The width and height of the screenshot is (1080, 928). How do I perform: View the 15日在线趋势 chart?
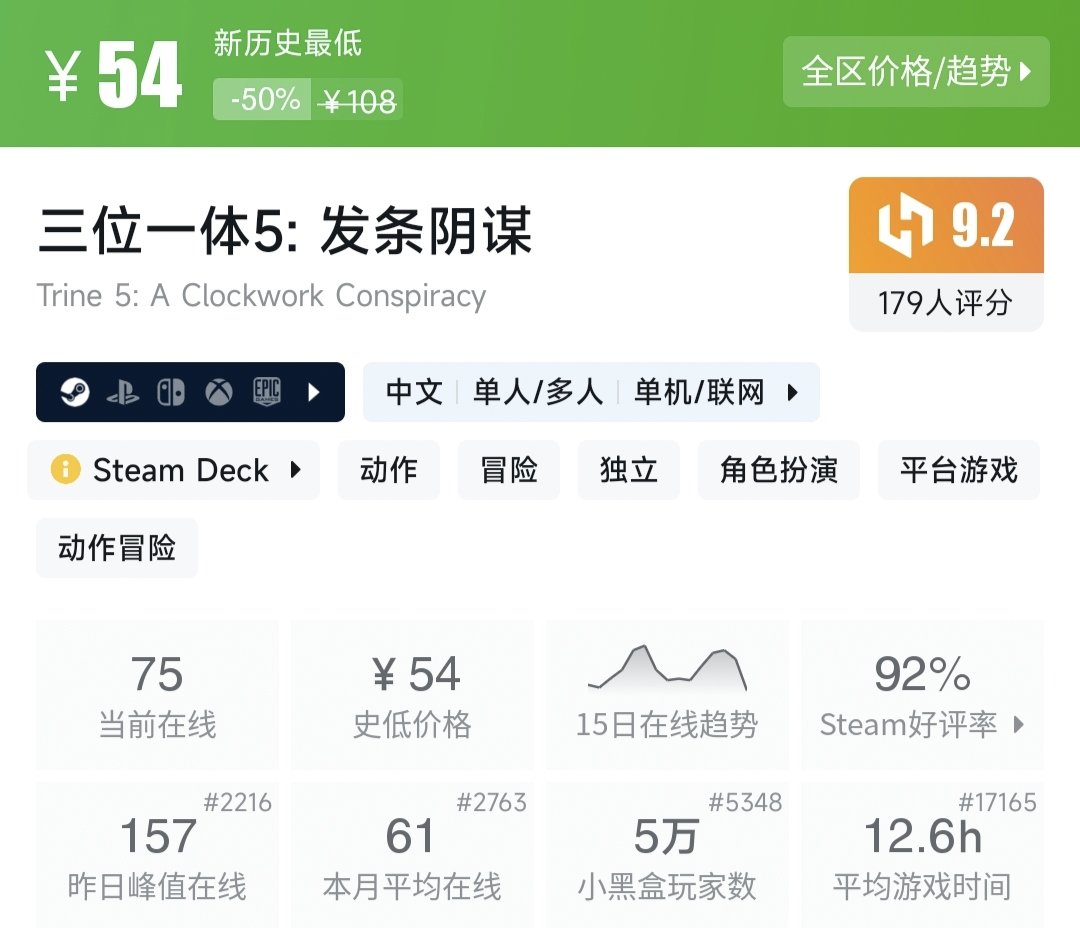(x=667, y=695)
